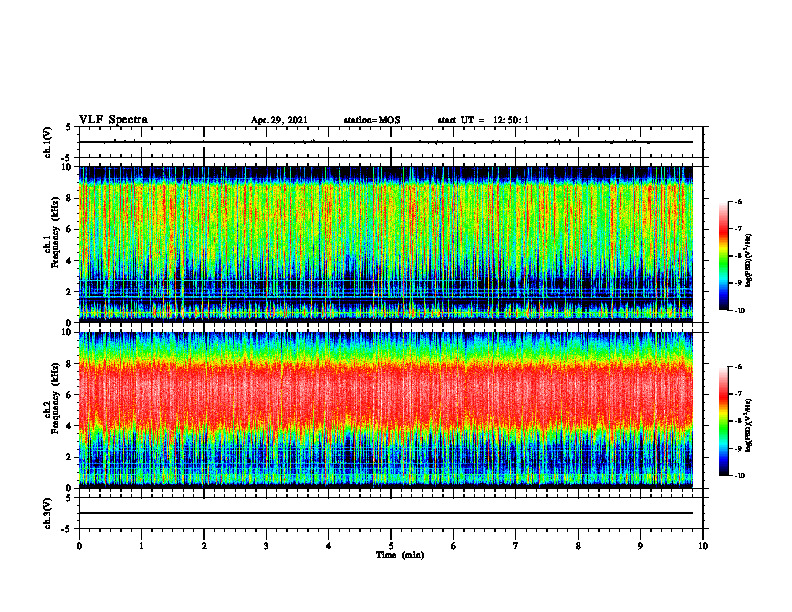Click the "-6" label on the ch.2 colorbar

point(738,367)
